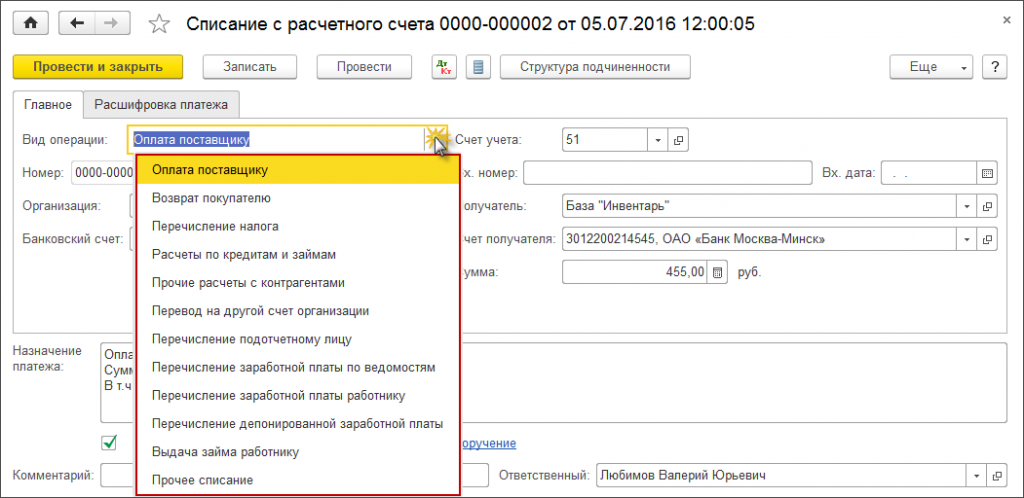Screen dimensions: 1024x498
Task: Click the Провести button
Action: click(x=364, y=67)
